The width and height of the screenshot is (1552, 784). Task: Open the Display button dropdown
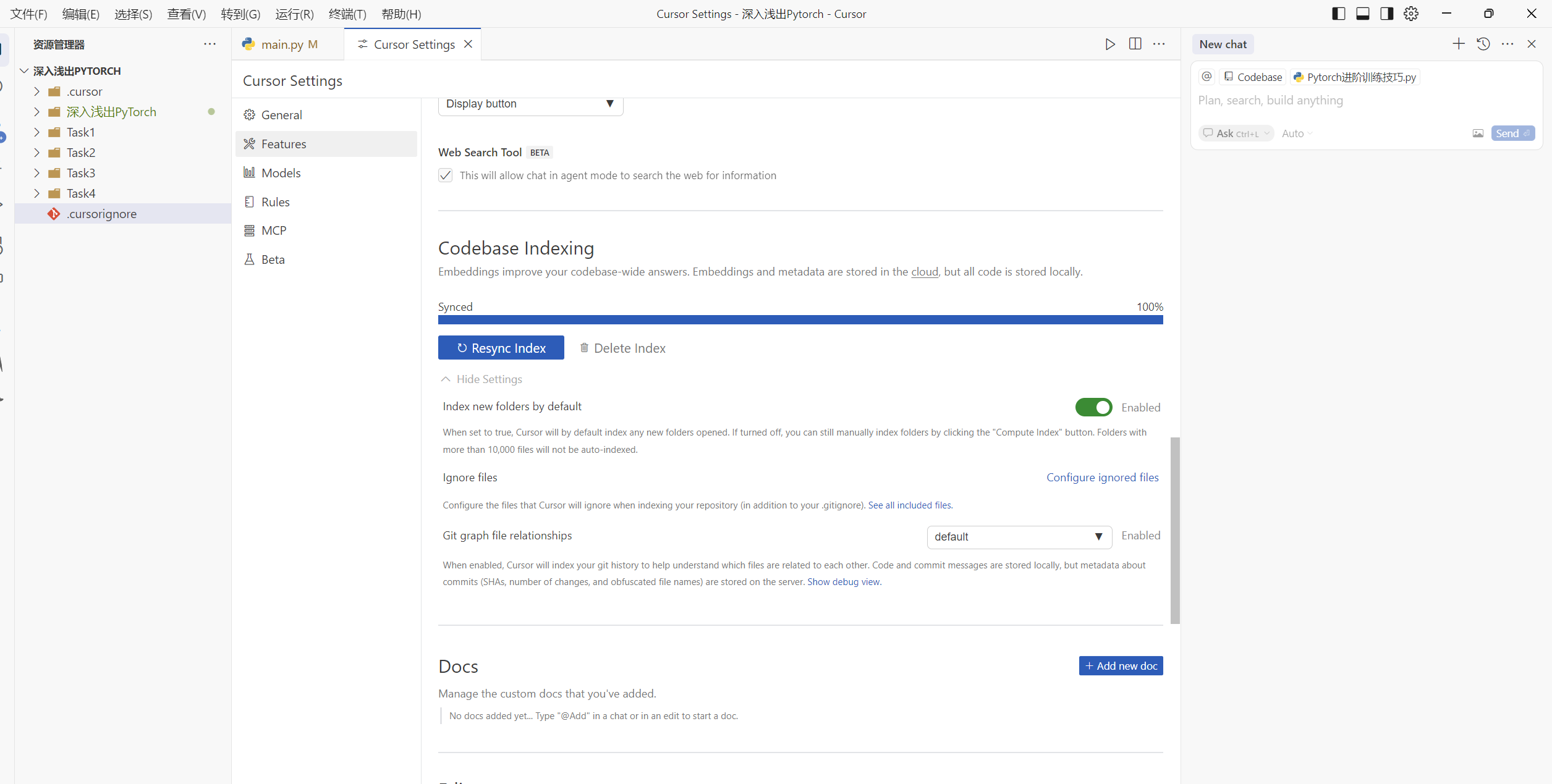click(530, 104)
